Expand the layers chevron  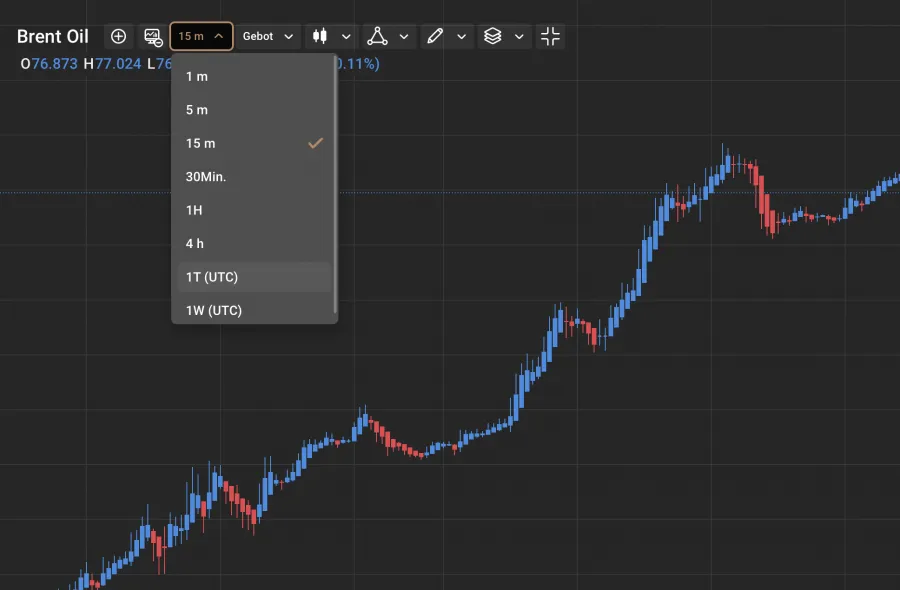519,36
